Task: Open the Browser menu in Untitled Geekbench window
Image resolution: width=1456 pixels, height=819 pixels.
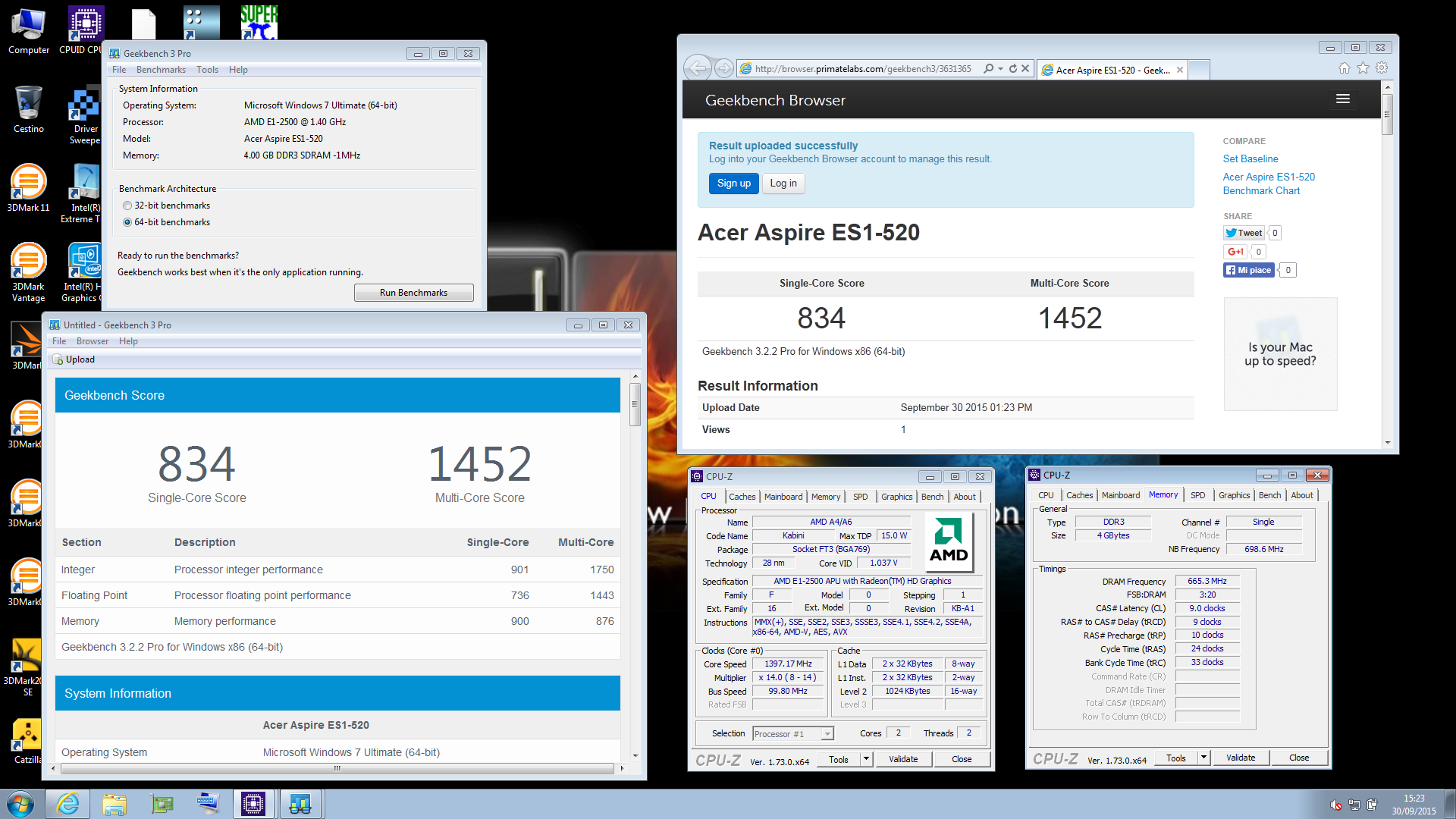Action: [x=93, y=341]
